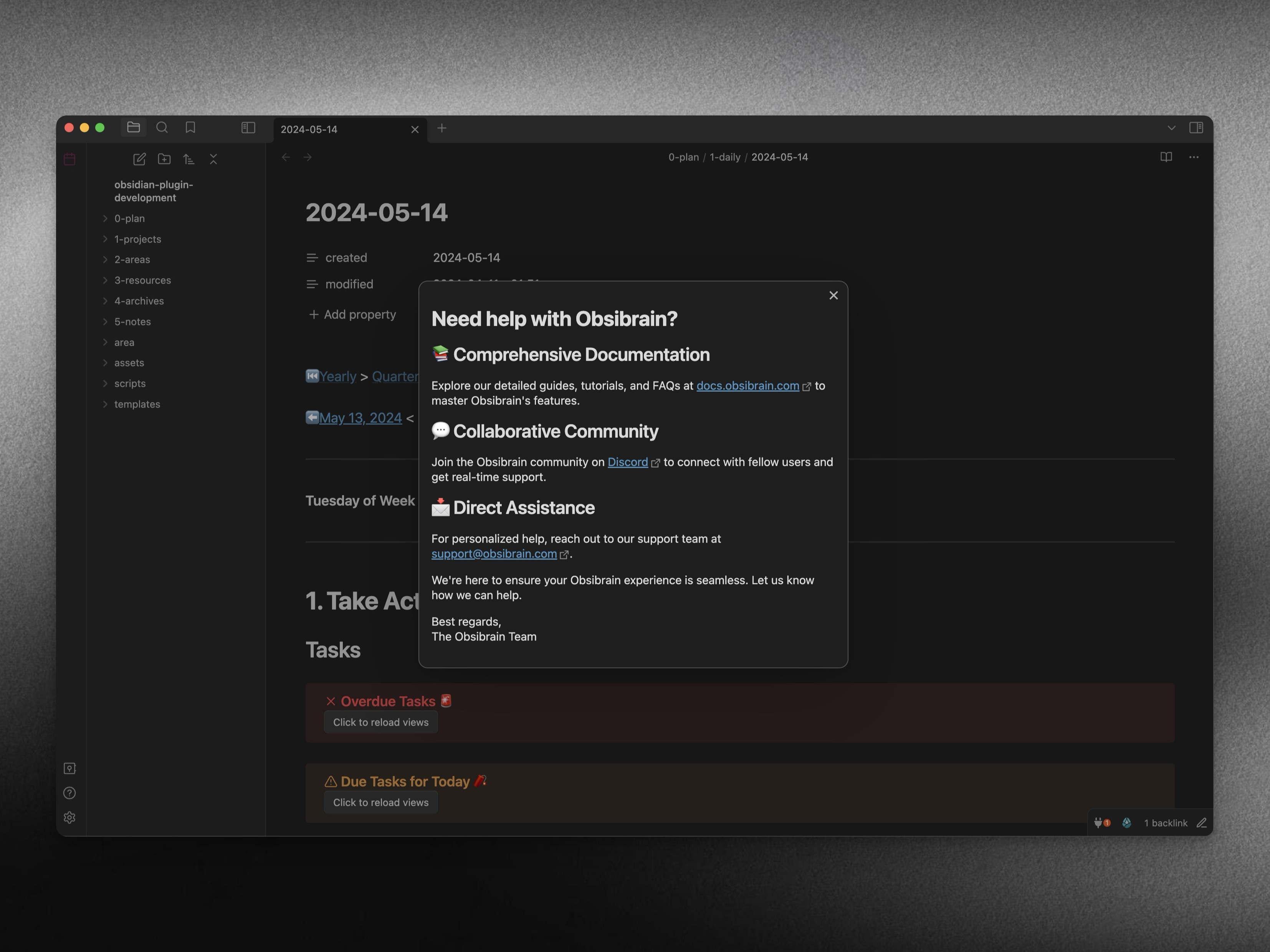Image resolution: width=1270 pixels, height=952 pixels.
Task: Open the Discord community link
Action: (627, 462)
